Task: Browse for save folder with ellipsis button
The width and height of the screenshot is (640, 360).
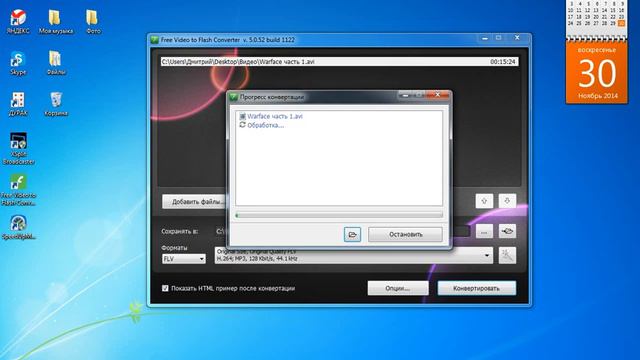Action: (484, 231)
